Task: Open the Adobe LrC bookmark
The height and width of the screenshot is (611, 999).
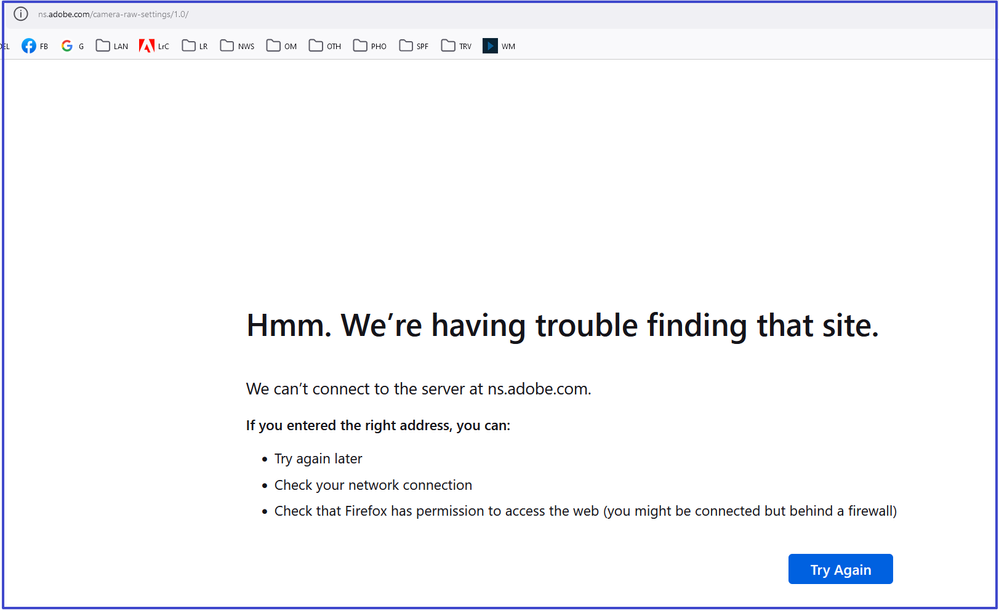Action: 154,46
